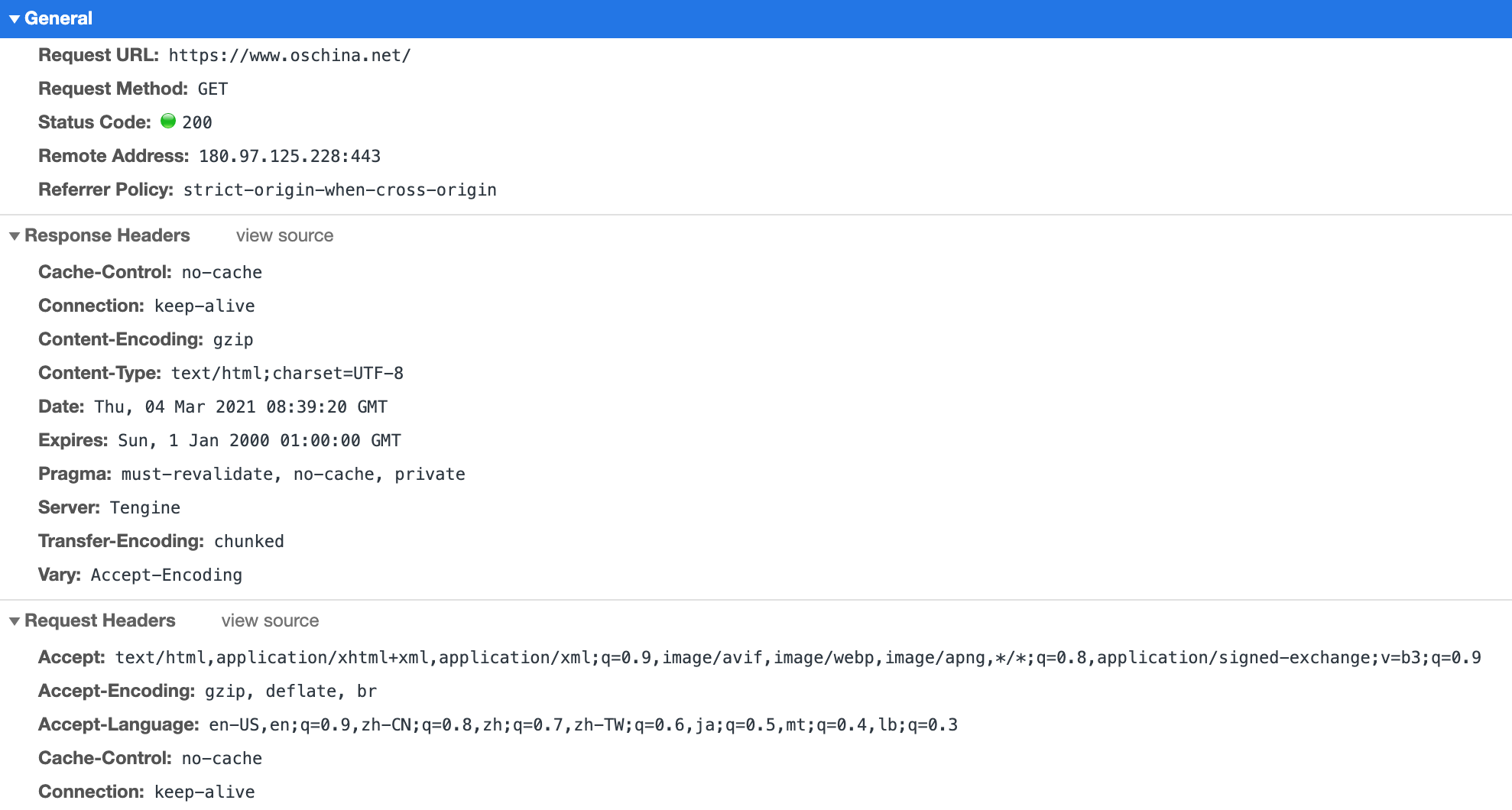Click view source next to Request Headers

(270, 620)
